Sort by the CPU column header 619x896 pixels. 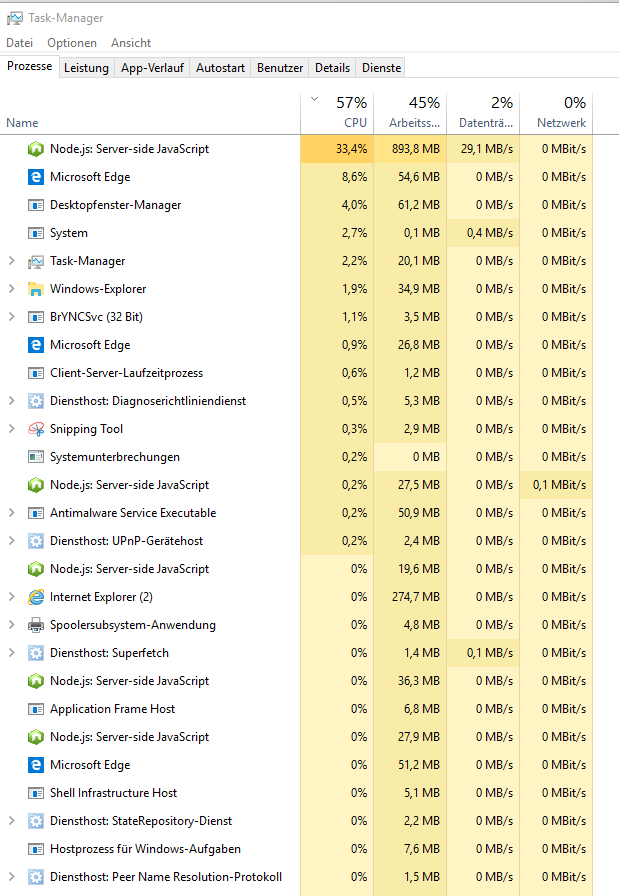click(x=337, y=114)
